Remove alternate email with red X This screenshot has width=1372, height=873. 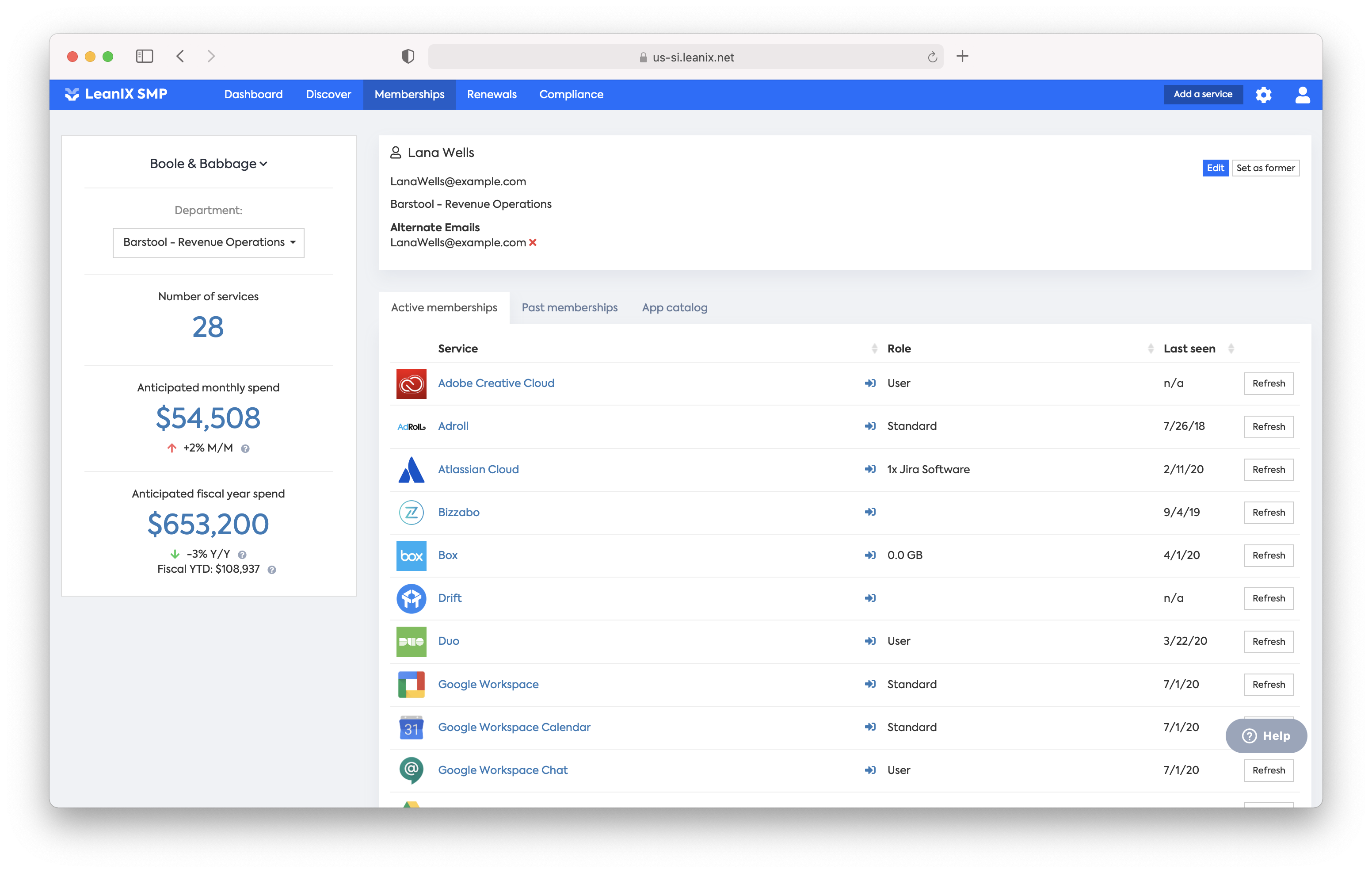click(x=533, y=242)
